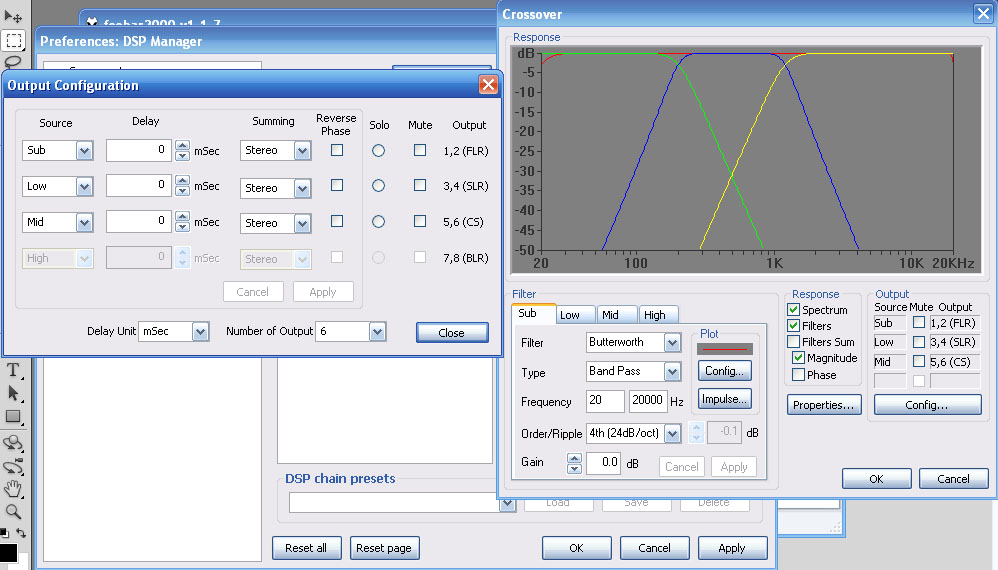Enable the Filters Sum checkbox

(794, 342)
